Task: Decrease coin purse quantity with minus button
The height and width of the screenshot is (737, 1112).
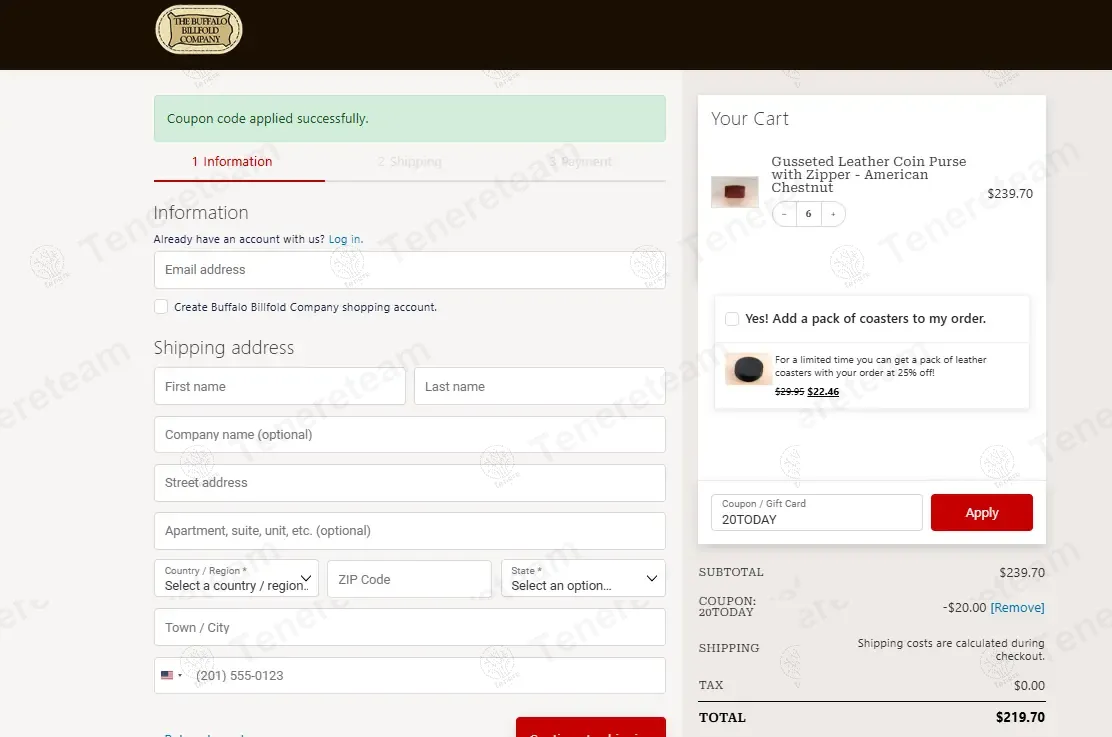Action: tap(784, 214)
